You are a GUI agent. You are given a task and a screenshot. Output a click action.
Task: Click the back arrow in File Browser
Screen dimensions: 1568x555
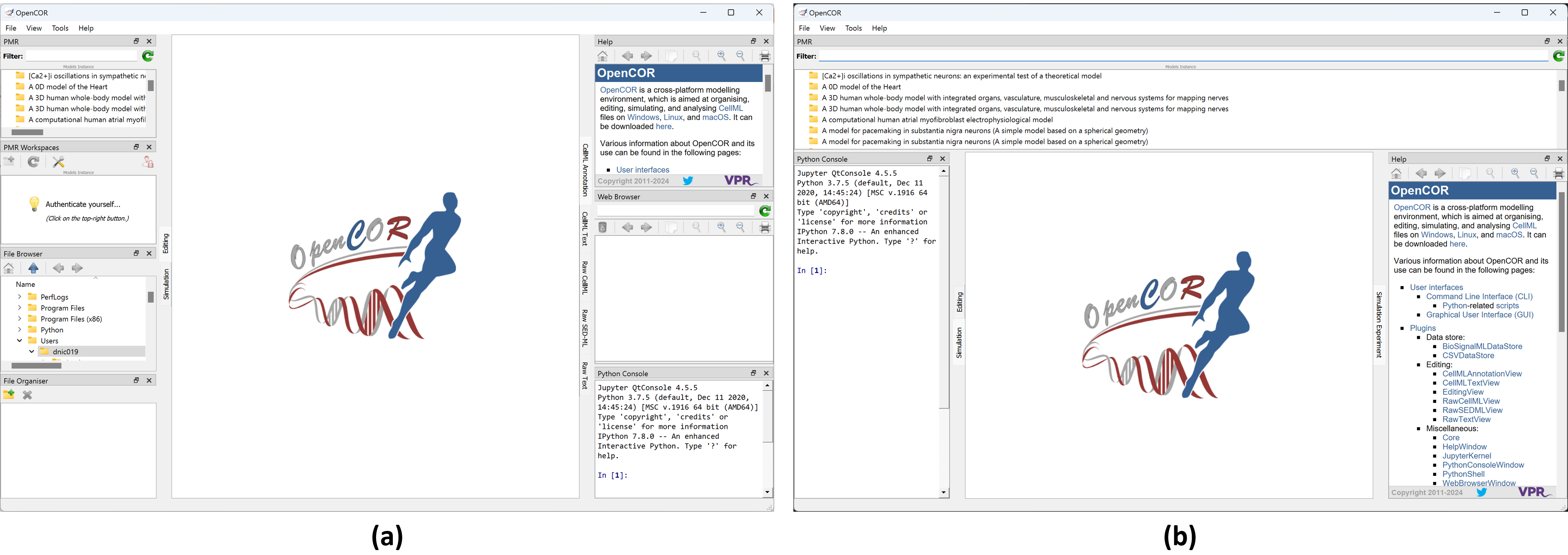[58, 268]
